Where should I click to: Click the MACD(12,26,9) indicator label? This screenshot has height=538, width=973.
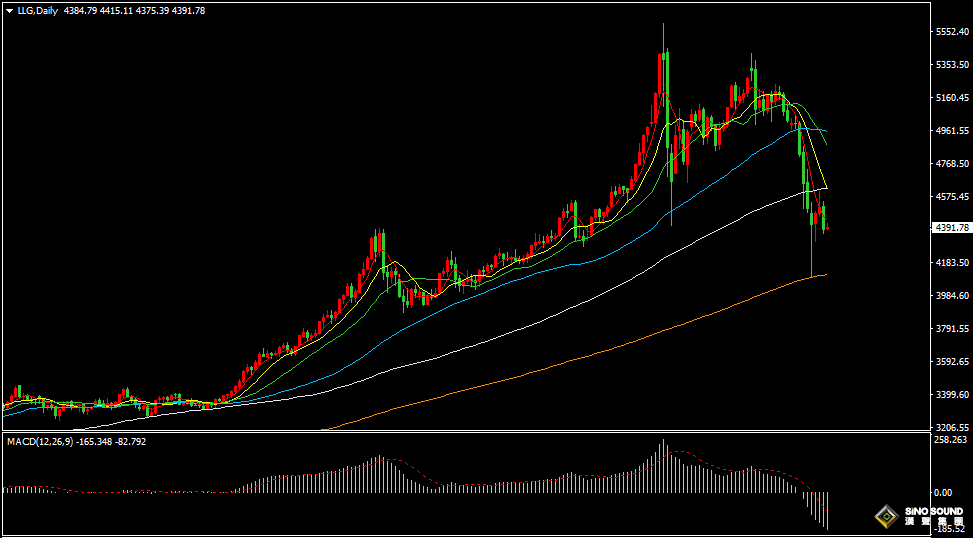click(36, 441)
